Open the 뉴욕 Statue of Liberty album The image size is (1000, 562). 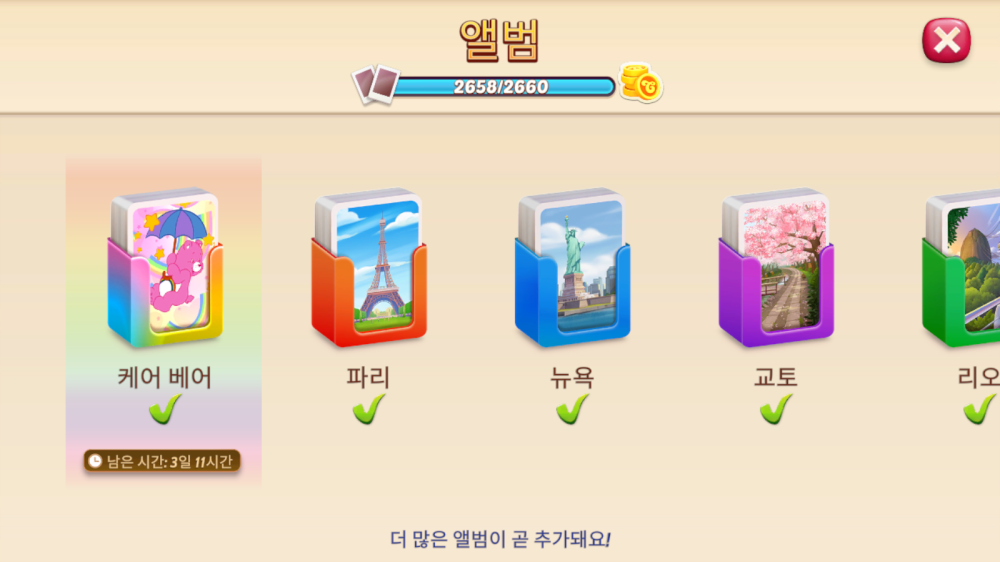tap(572, 267)
